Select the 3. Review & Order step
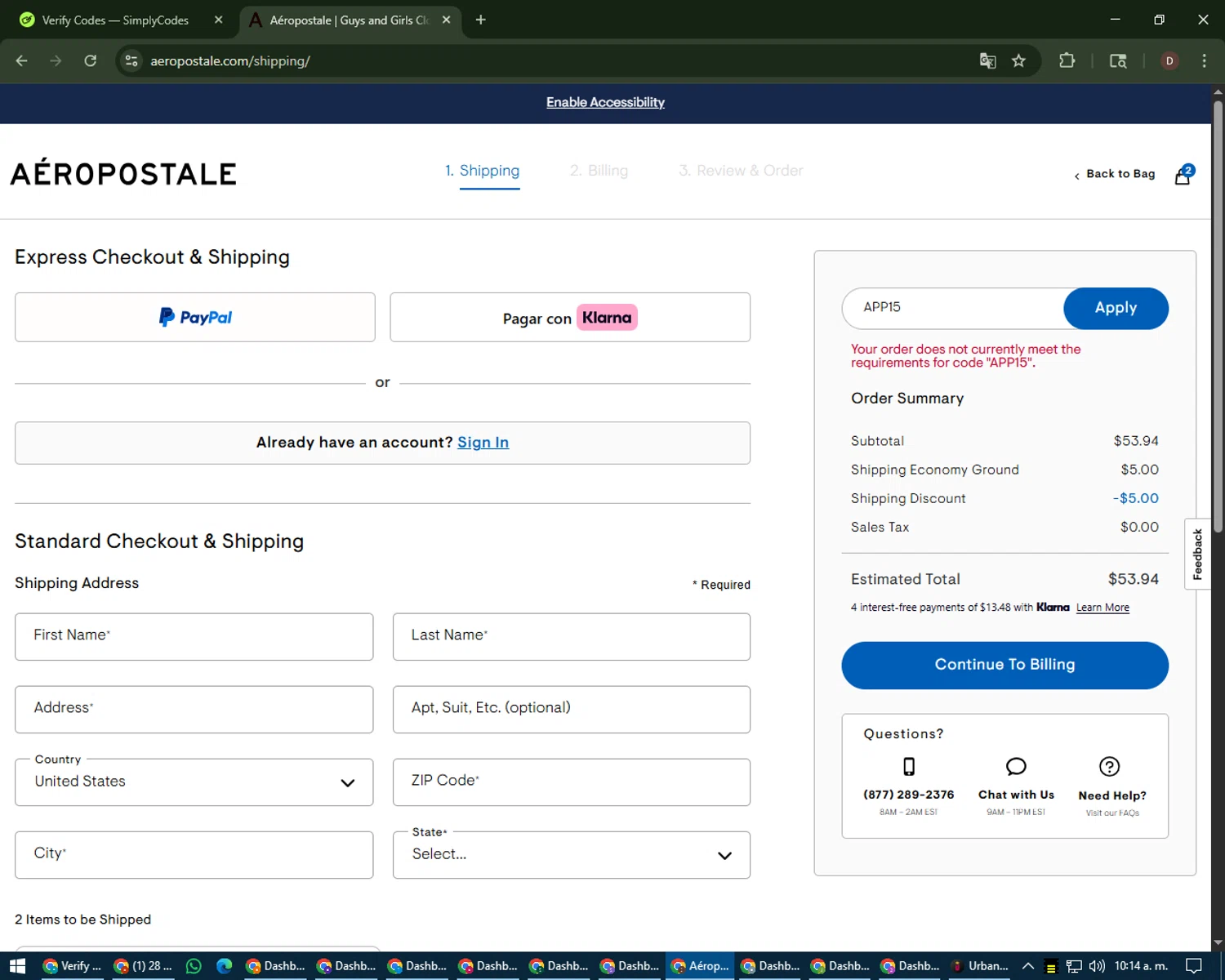This screenshot has height=980, width=1225. click(741, 171)
